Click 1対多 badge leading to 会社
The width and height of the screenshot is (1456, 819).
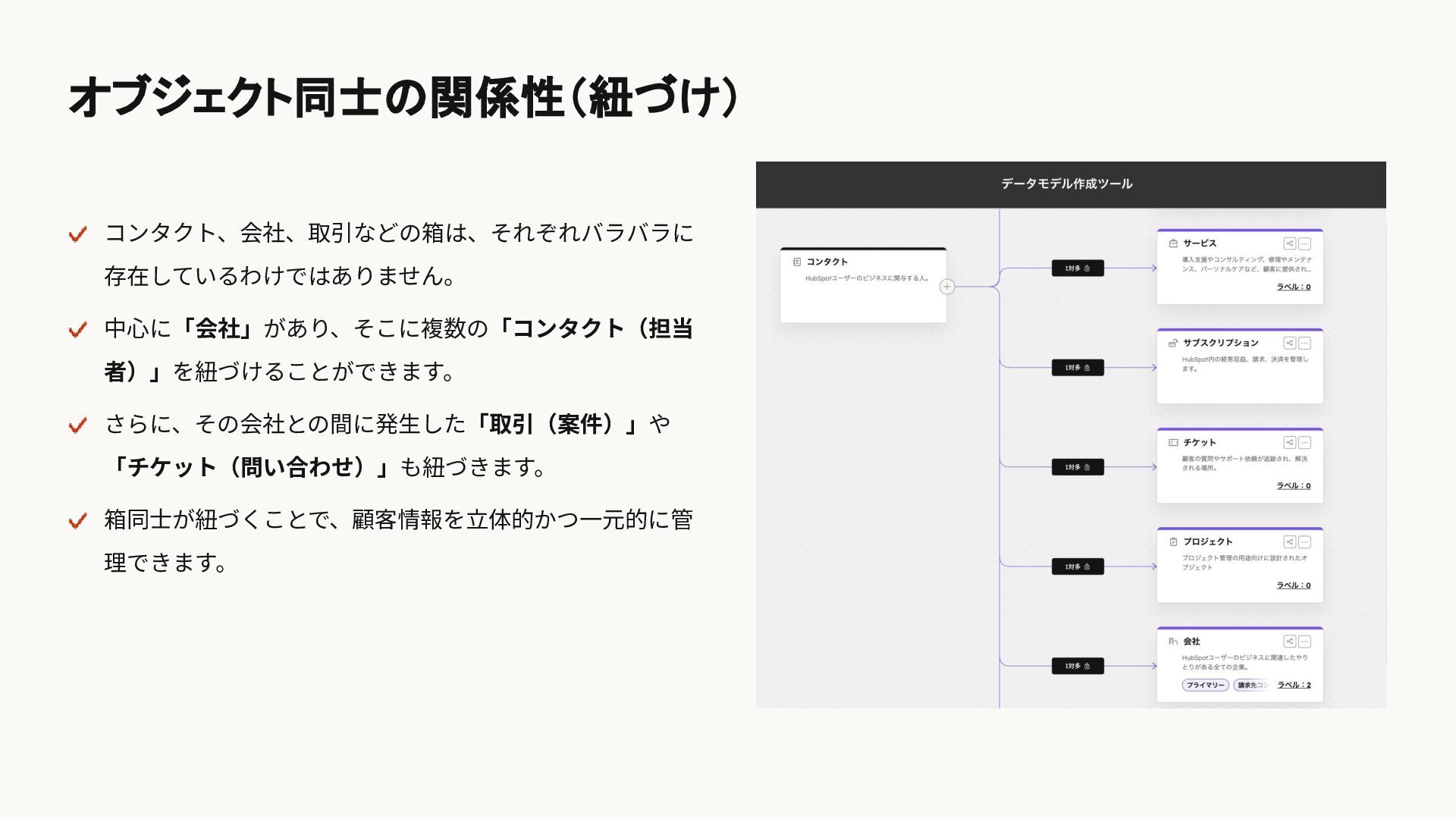(x=1077, y=666)
